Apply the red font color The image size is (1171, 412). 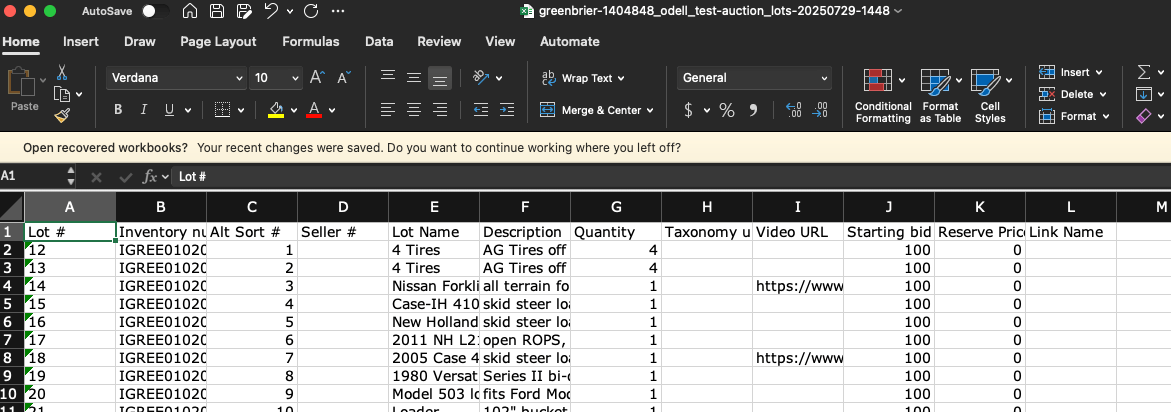[x=314, y=110]
